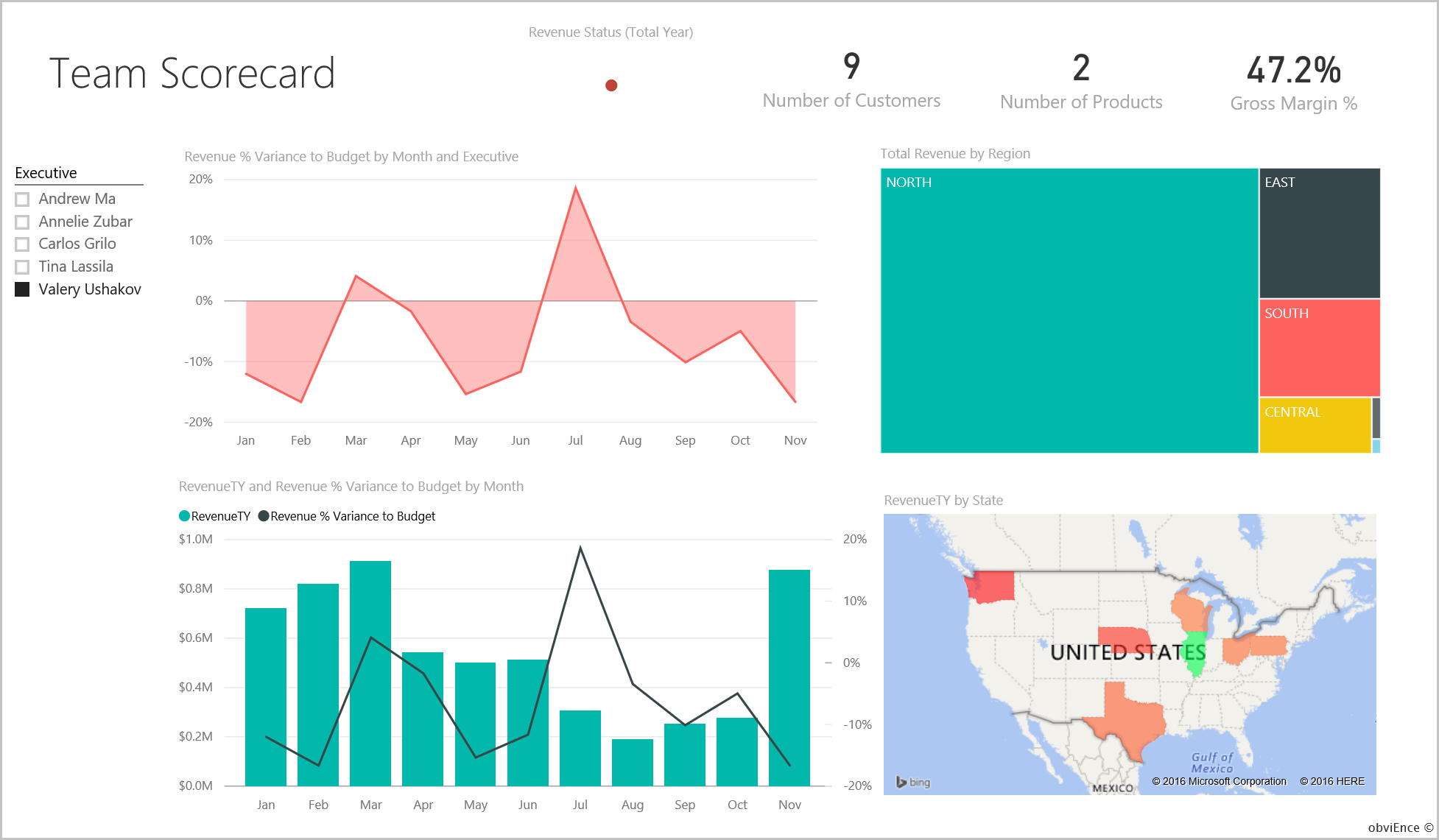The width and height of the screenshot is (1439, 840).
Task: Click the Team Scorecard title
Action: [x=192, y=74]
